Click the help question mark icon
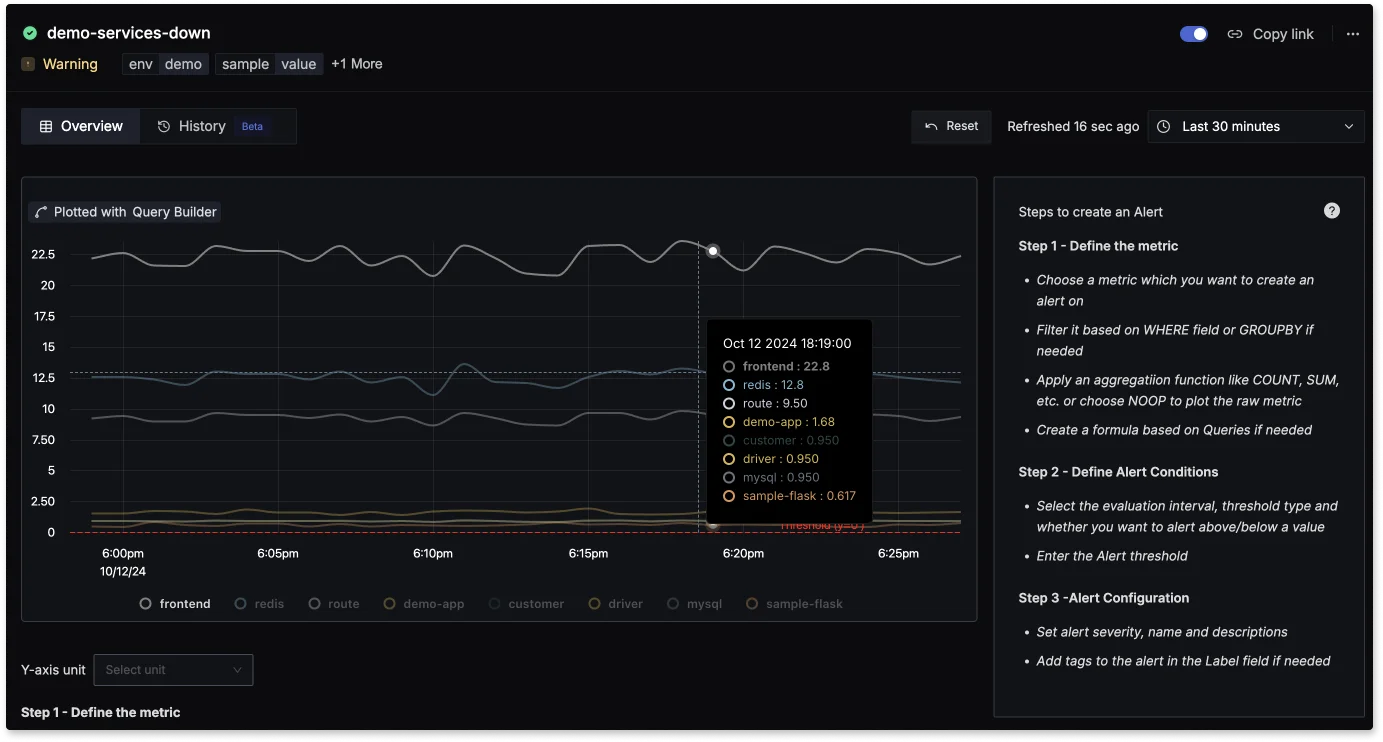 [1331, 210]
